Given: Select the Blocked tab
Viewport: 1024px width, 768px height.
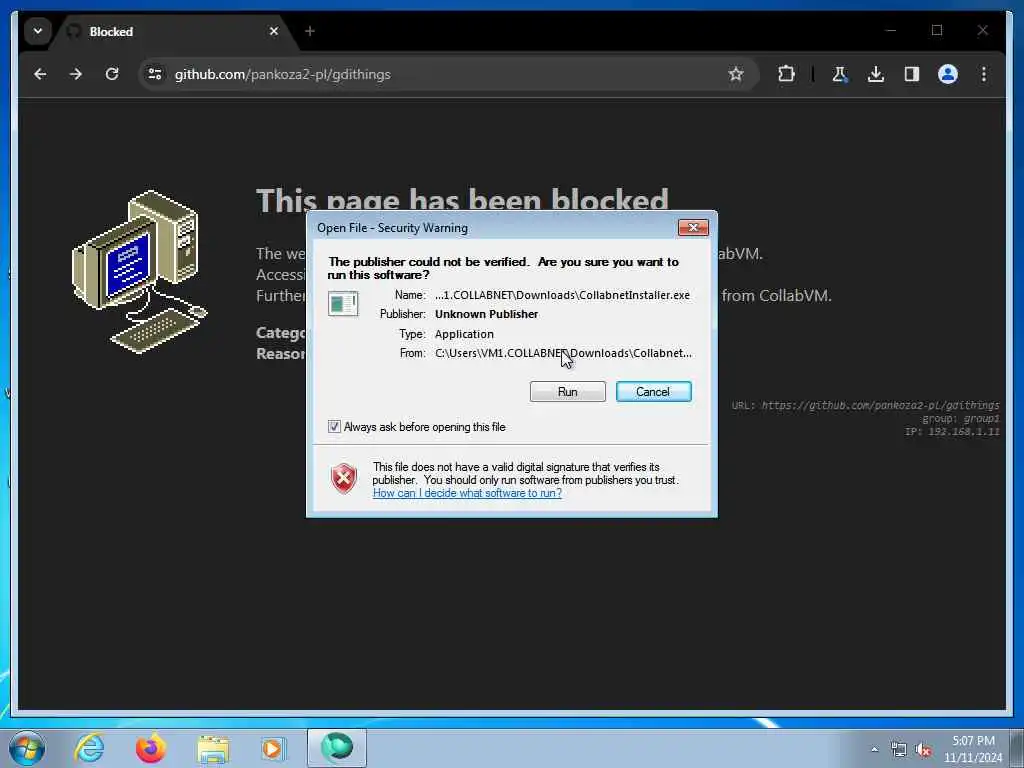Looking at the screenshot, I should (175, 31).
